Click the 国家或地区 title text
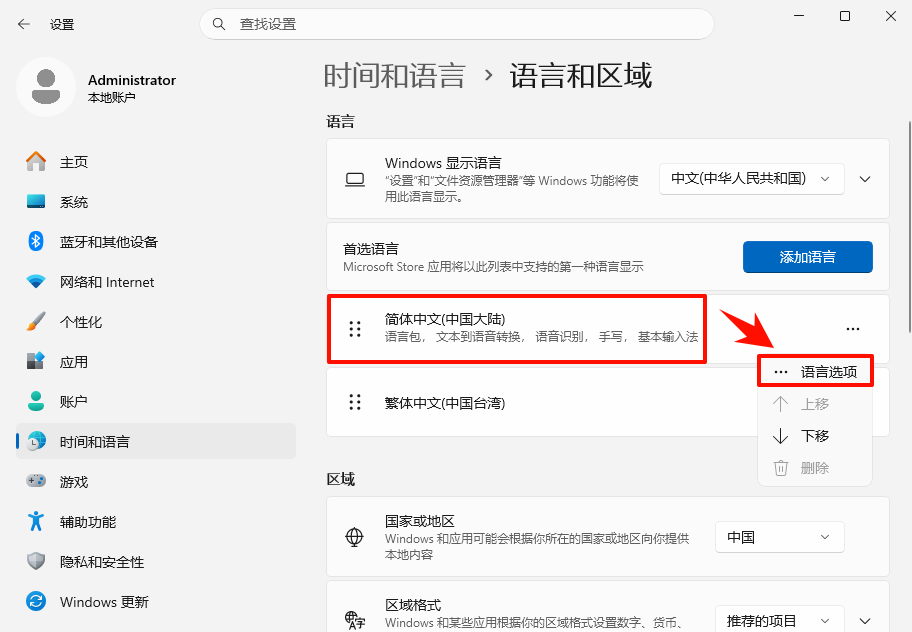912x632 pixels. (x=420, y=521)
